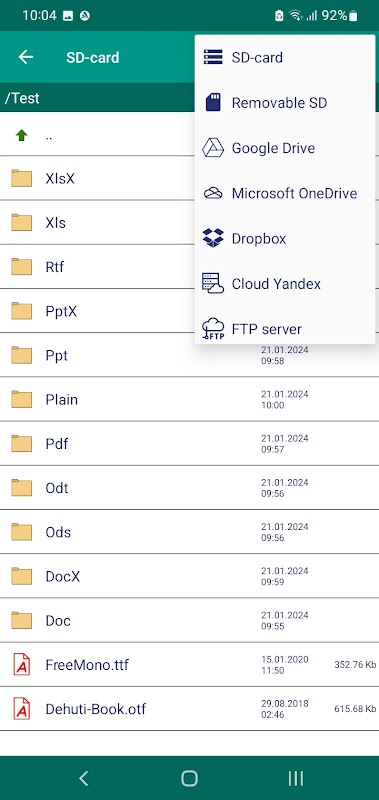Tap the Android home navigation button

[x=189, y=778]
